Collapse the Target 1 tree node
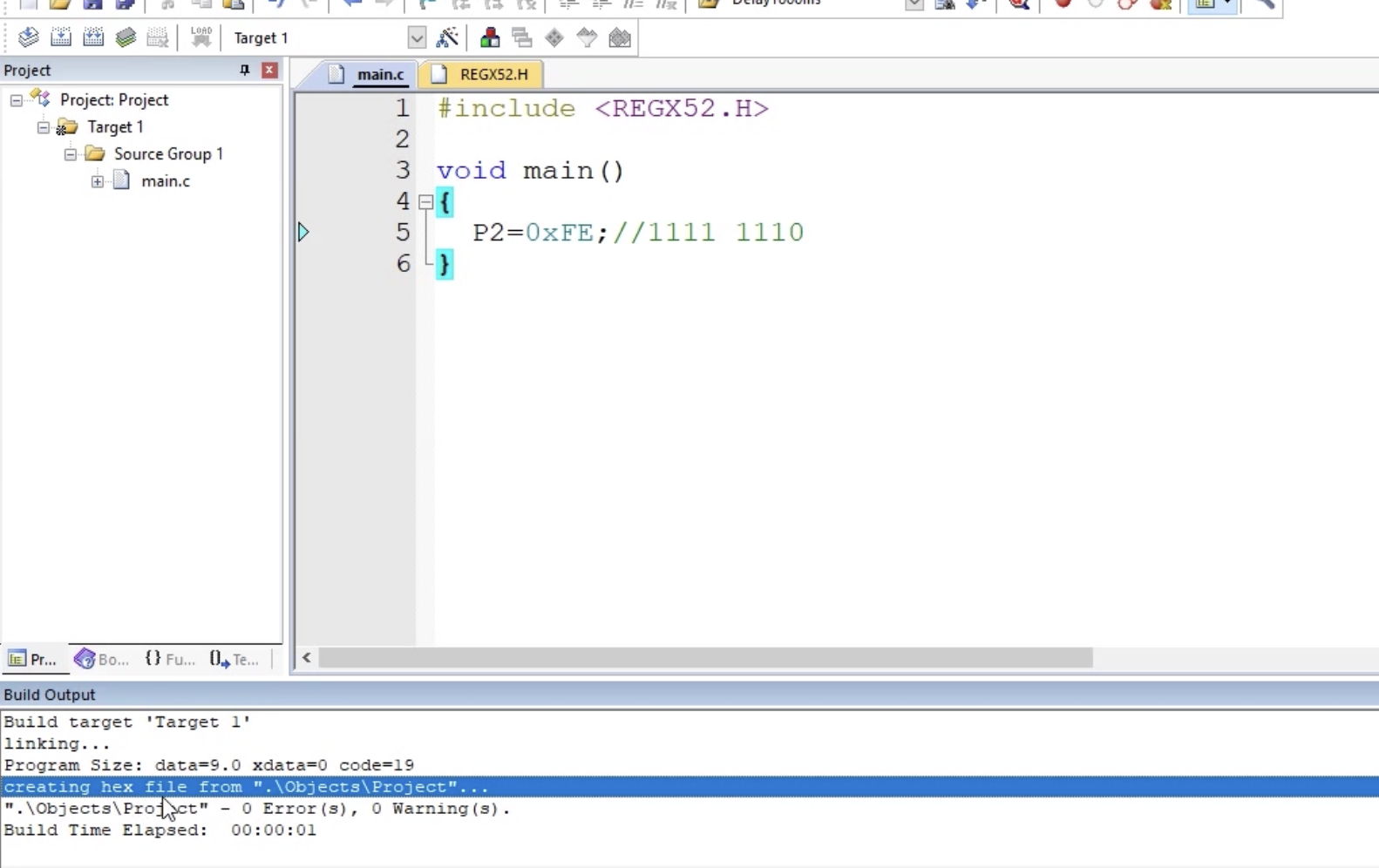The height and width of the screenshot is (868, 1379). coord(43,127)
